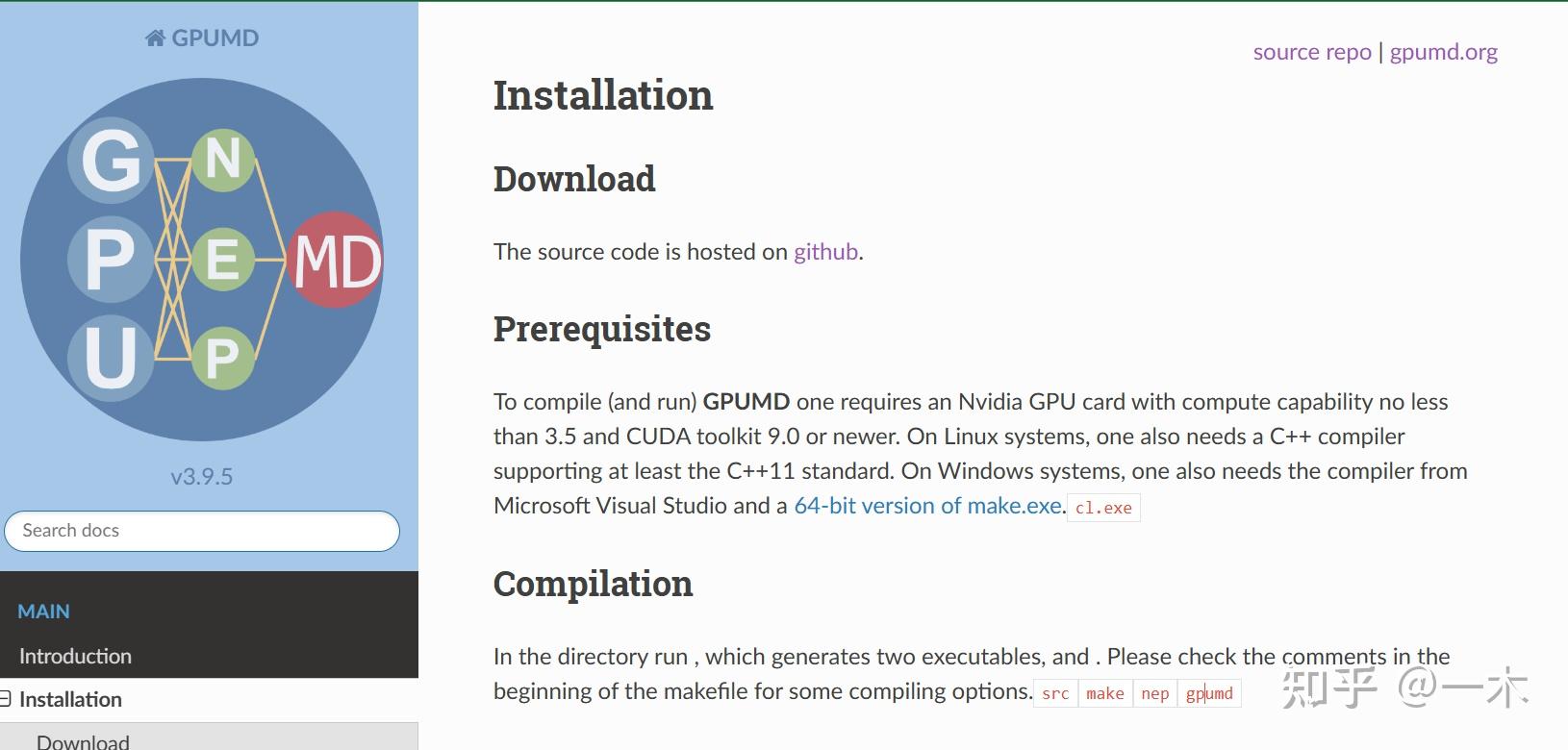Click the gpumd code snippet
This screenshot has width=1568, height=750.
1210,693
